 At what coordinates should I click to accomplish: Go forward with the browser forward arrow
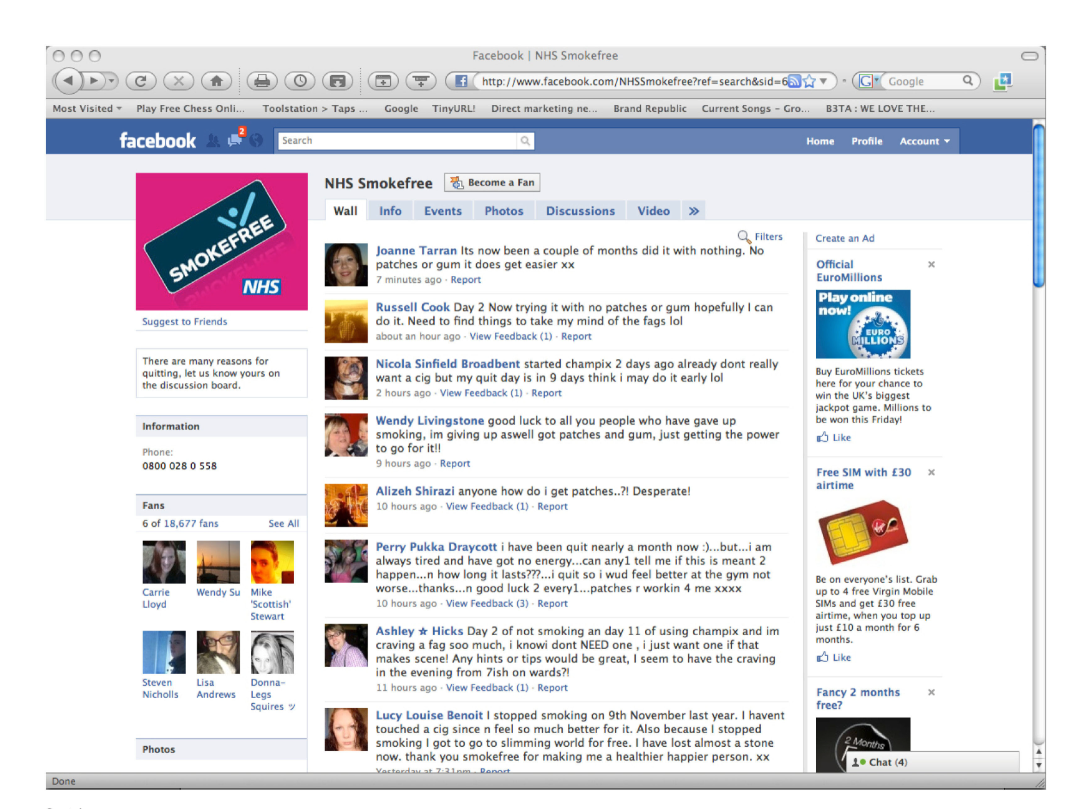pyautogui.click(x=93, y=81)
